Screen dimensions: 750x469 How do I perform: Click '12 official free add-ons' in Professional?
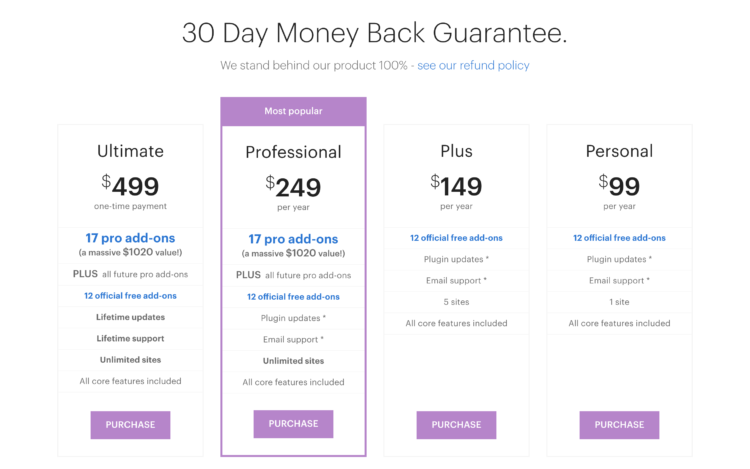293,297
